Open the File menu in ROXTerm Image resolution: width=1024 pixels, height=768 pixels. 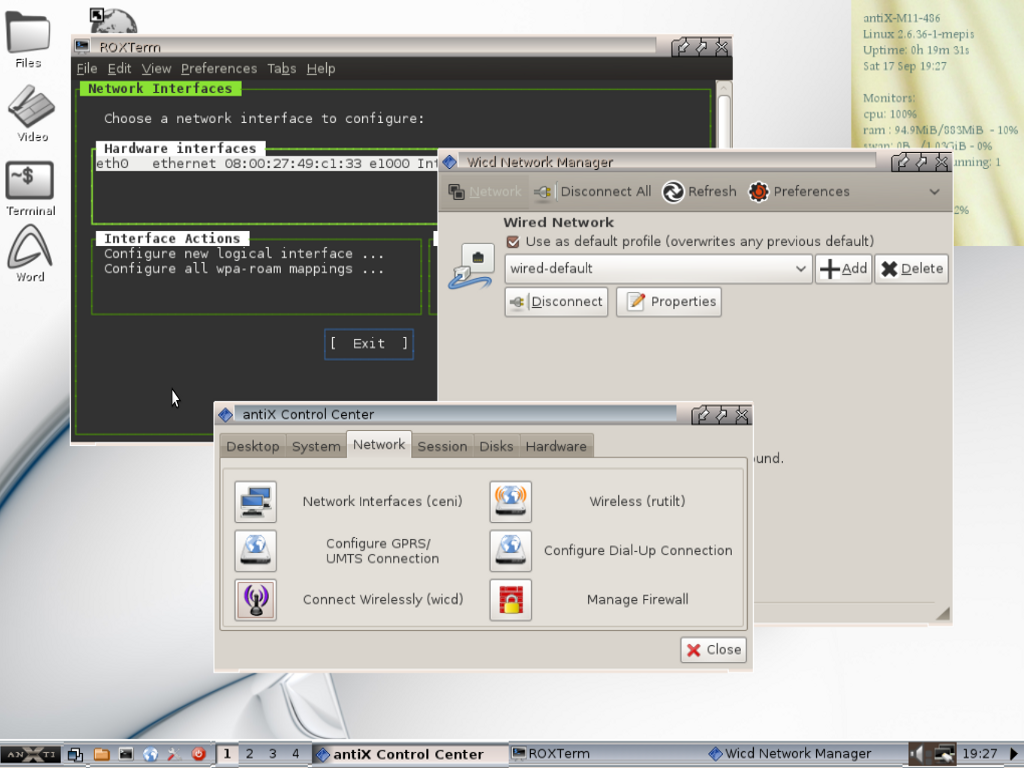pyautogui.click(x=86, y=69)
